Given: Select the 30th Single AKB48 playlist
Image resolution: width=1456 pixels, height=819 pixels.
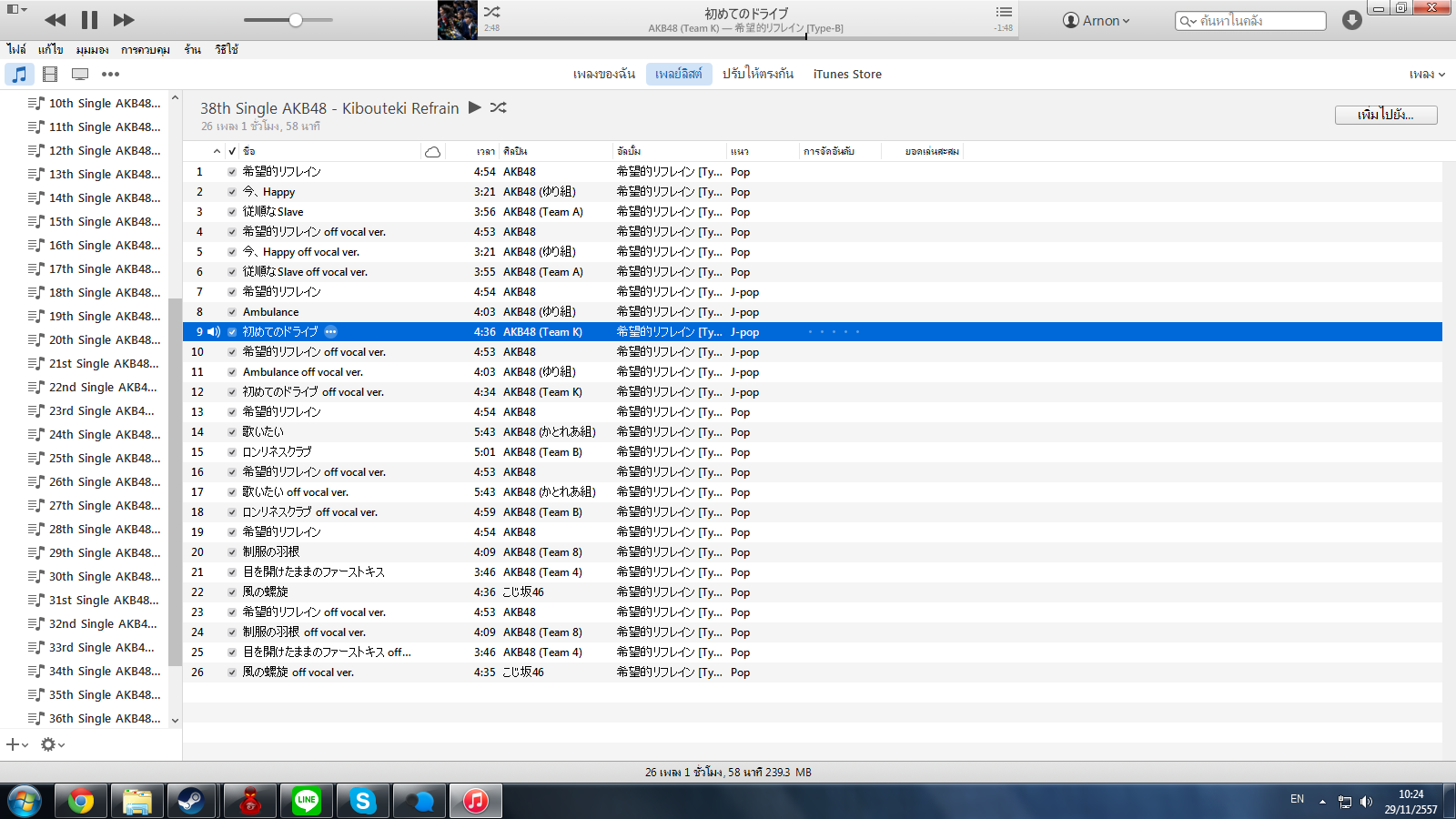Looking at the screenshot, I should pyautogui.click(x=95, y=576).
